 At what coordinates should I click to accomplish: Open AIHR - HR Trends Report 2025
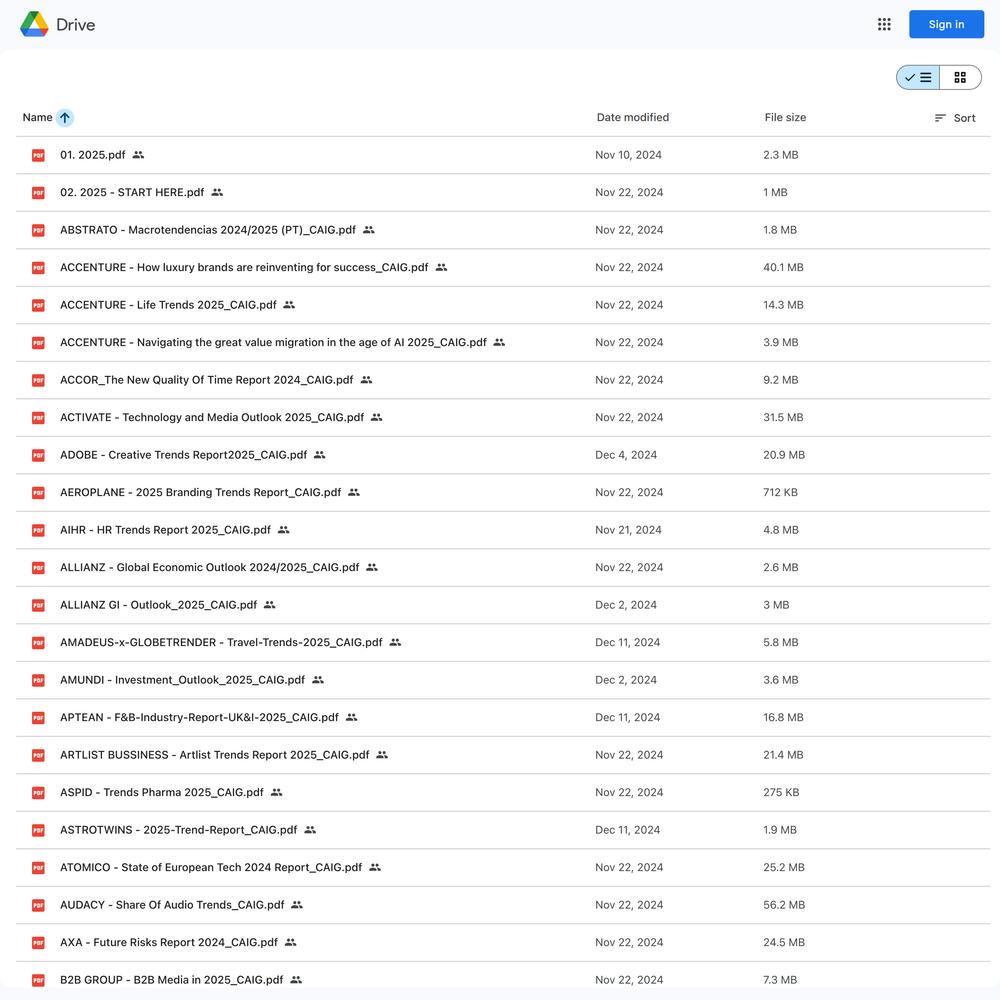pos(165,530)
